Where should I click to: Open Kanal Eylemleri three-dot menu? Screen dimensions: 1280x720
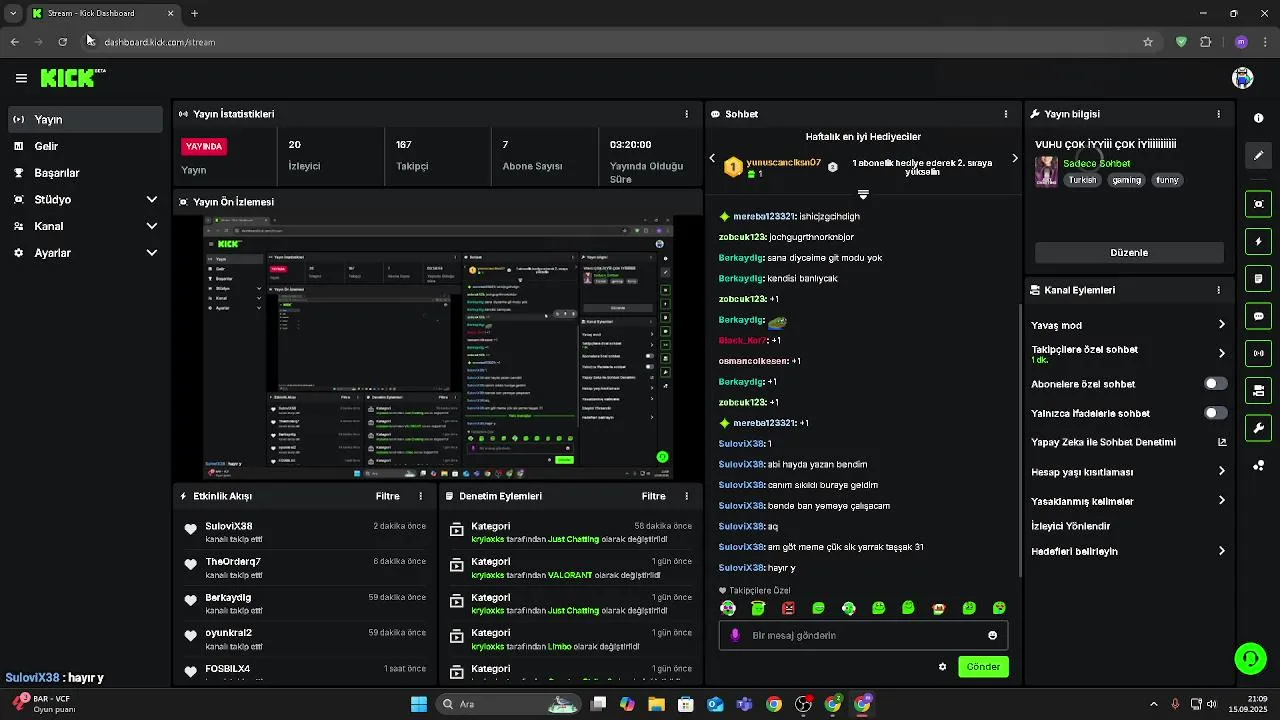pyautogui.click(x=1218, y=290)
